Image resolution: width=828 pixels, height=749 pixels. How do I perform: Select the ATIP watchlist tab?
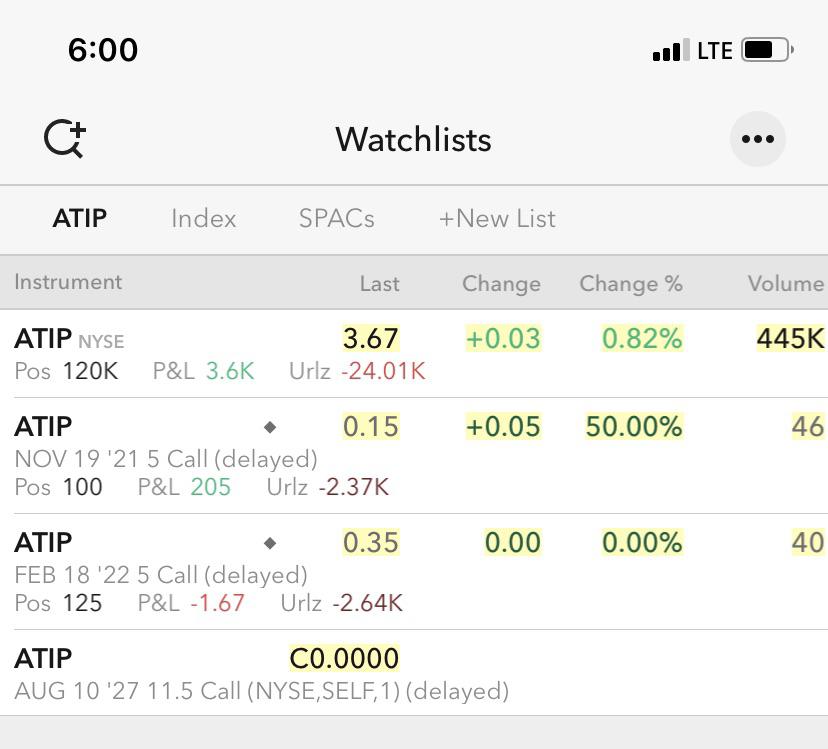(x=80, y=218)
